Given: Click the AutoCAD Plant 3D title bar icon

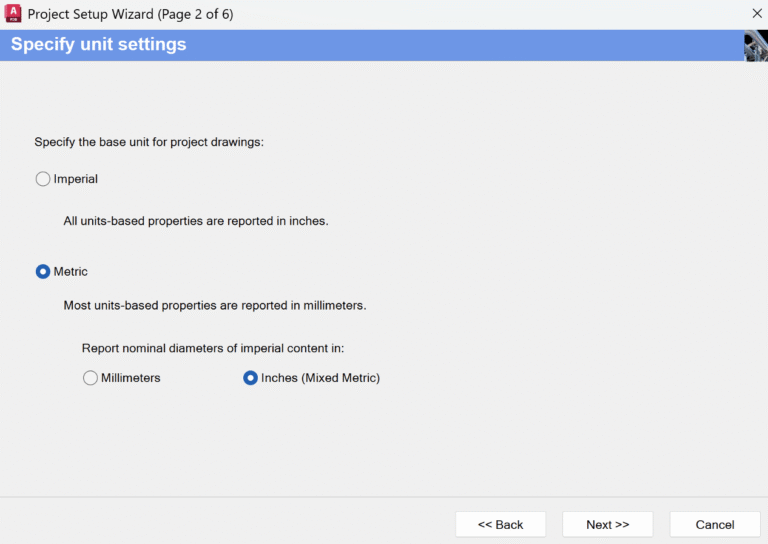Looking at the screenshot, I should pyautogui.click(x=13, y=13).
